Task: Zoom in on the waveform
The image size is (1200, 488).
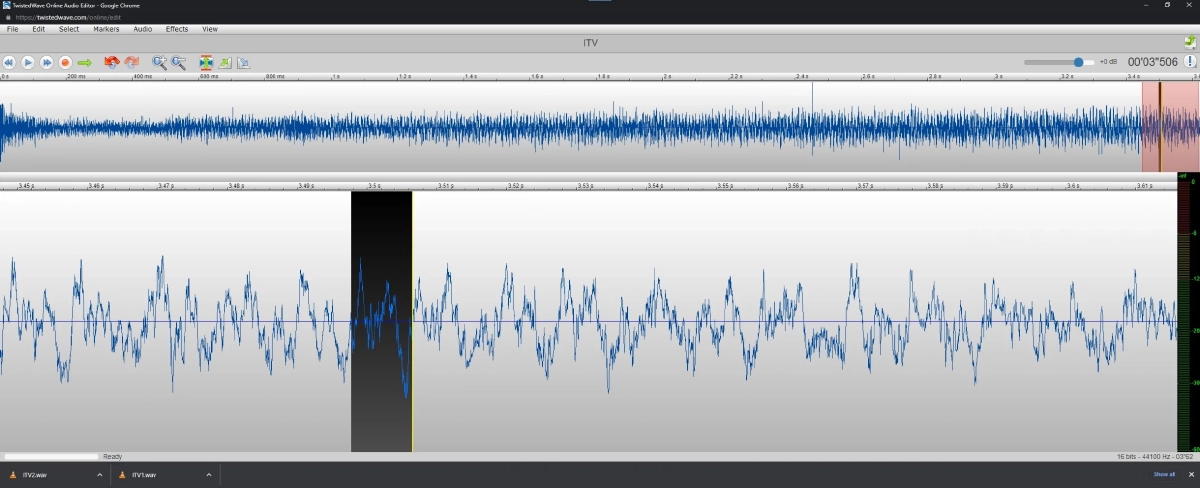Action: click(x=159, y=62)
